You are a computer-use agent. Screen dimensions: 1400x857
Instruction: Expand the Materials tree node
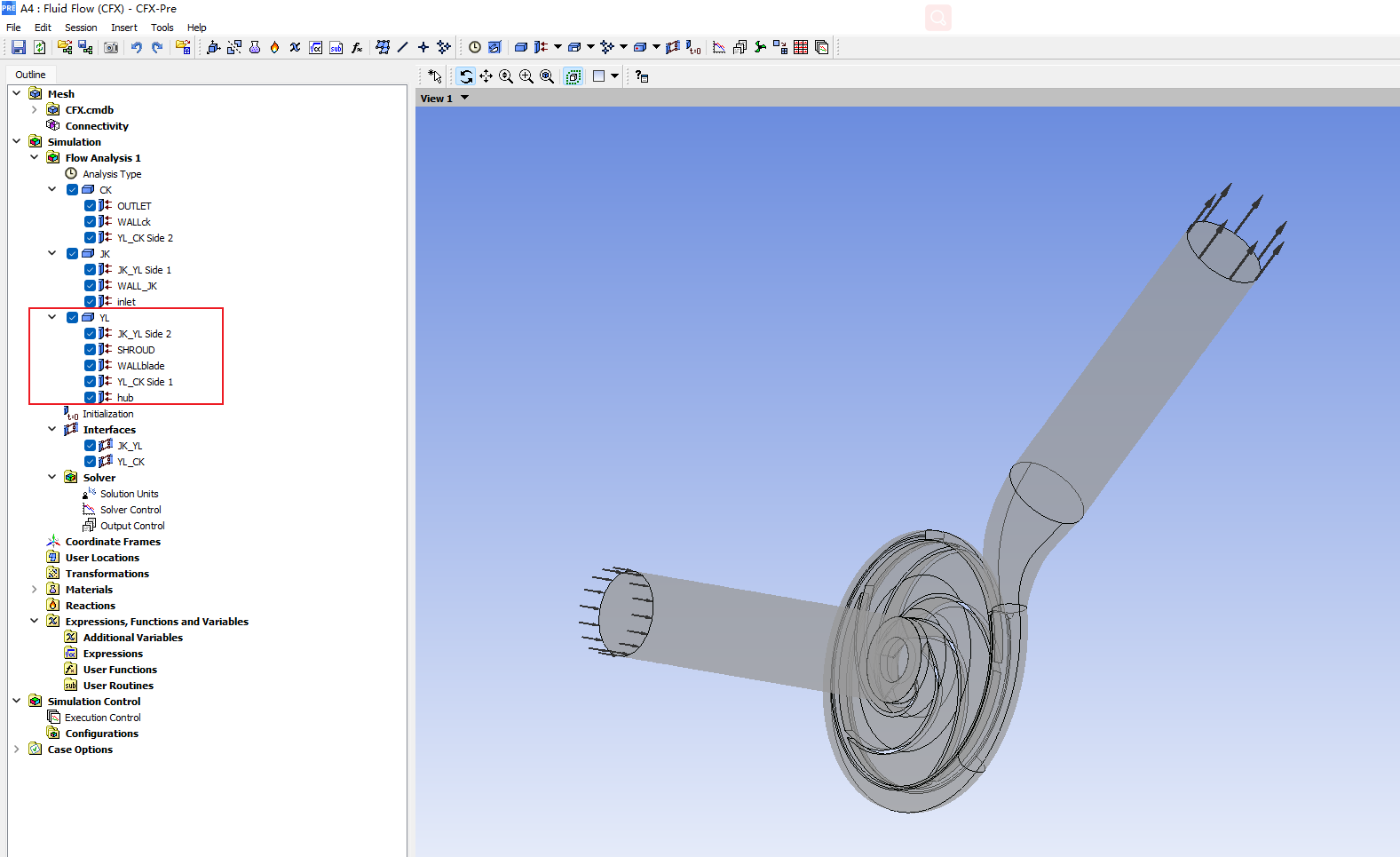(35, 590)
